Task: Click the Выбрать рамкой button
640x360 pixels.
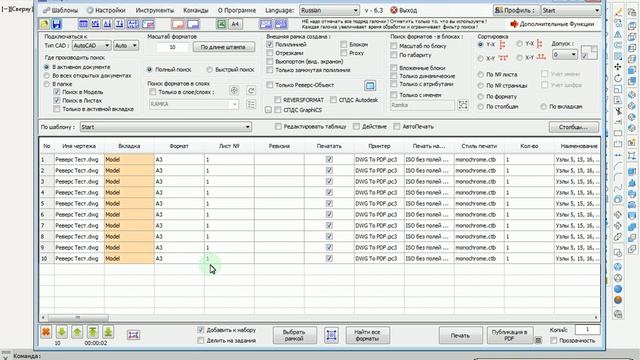Action: [x=294, y=335]
